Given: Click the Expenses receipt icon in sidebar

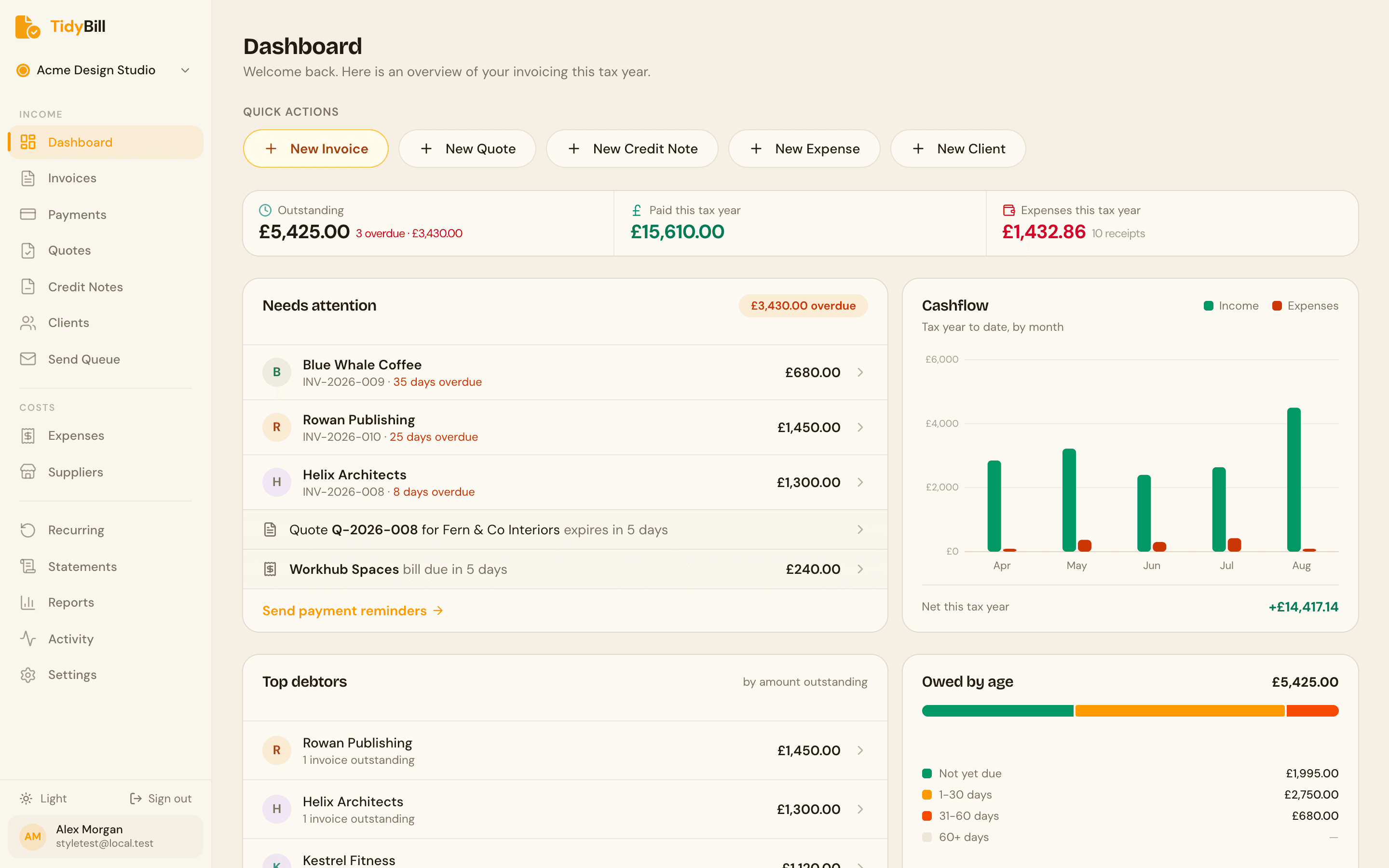Looking at the screenshot, I should pos(28,436).
